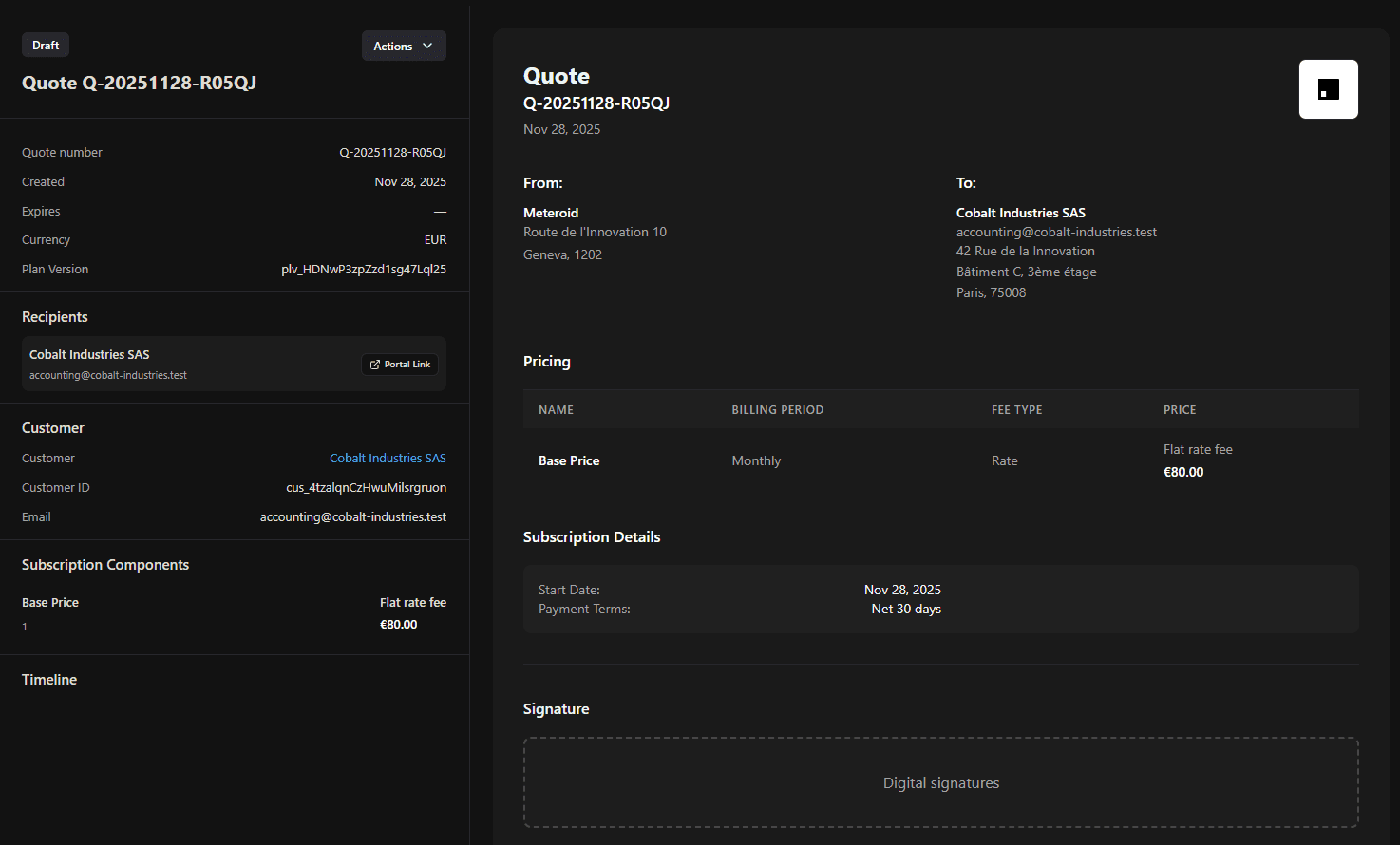Image resolution: width=1400 pixels, height=845 pixels.
Task: Click the NAME column header in Pricing
Action: pyautogui.click(x=556, y=410)
